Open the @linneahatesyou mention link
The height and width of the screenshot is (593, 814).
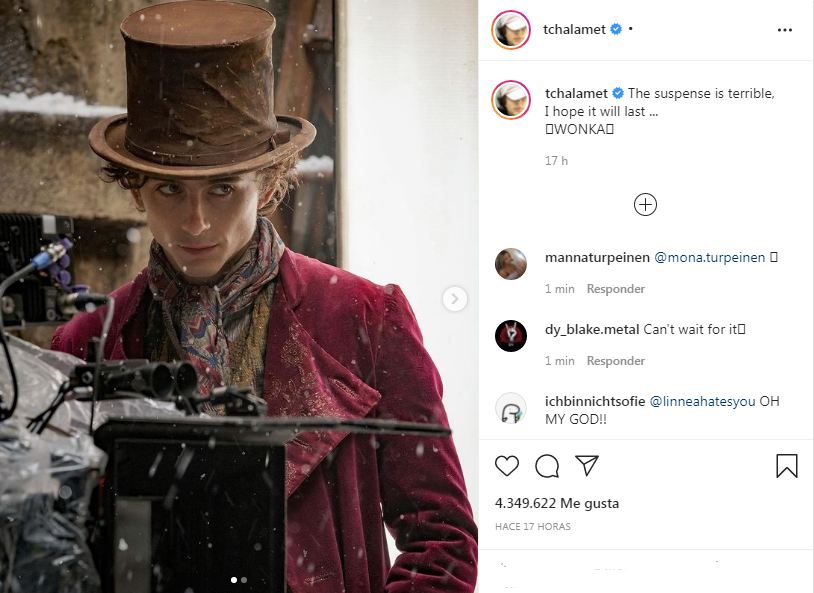(702, 401)
